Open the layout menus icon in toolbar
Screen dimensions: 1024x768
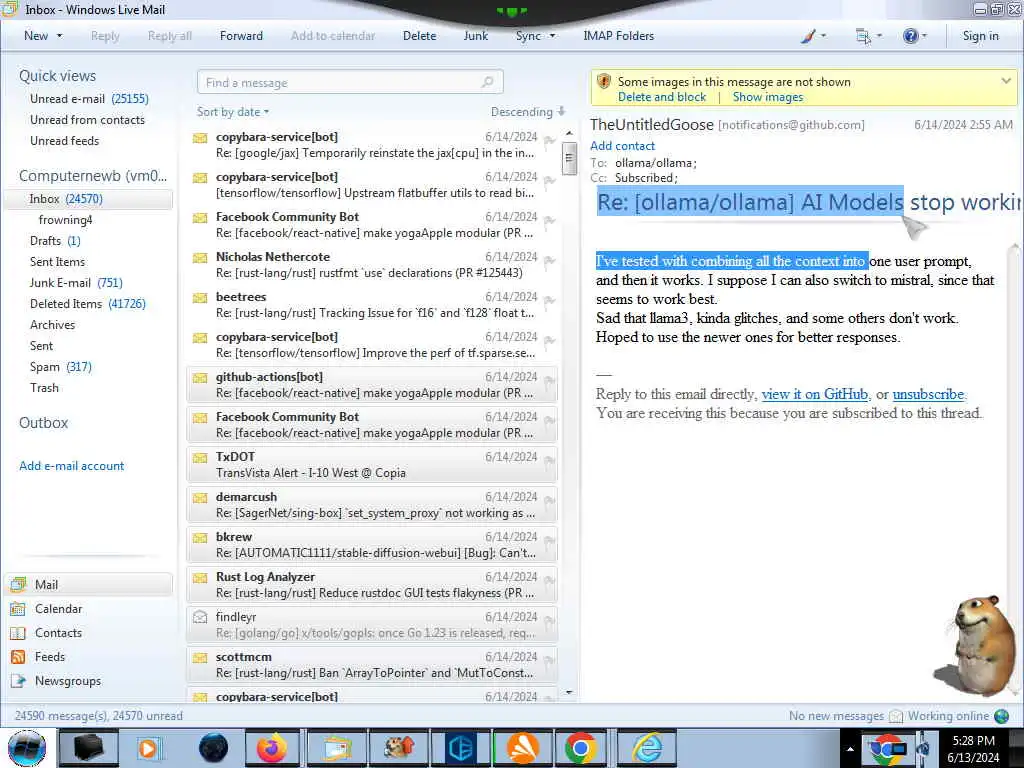click(869, 36)
